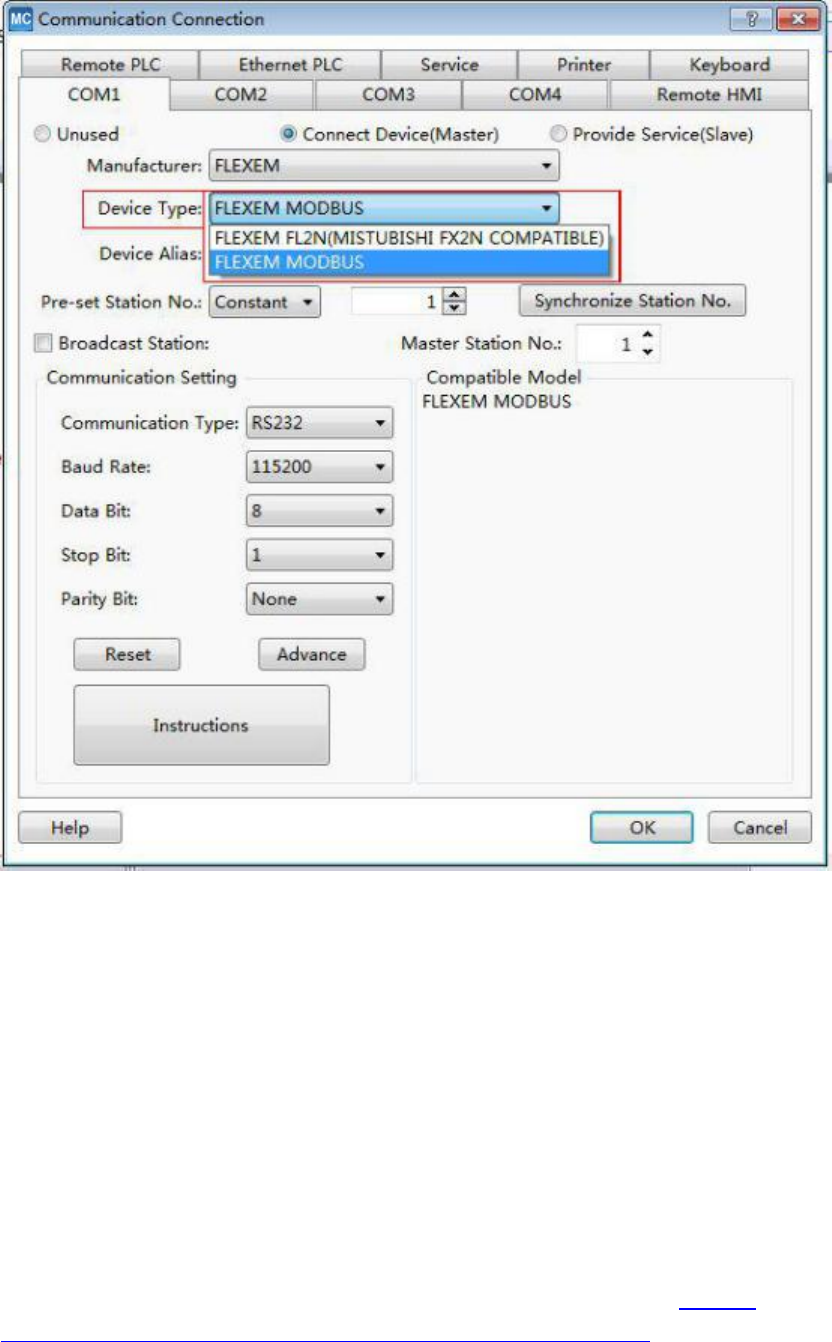Click the Synchronize Station No. button

633,301
